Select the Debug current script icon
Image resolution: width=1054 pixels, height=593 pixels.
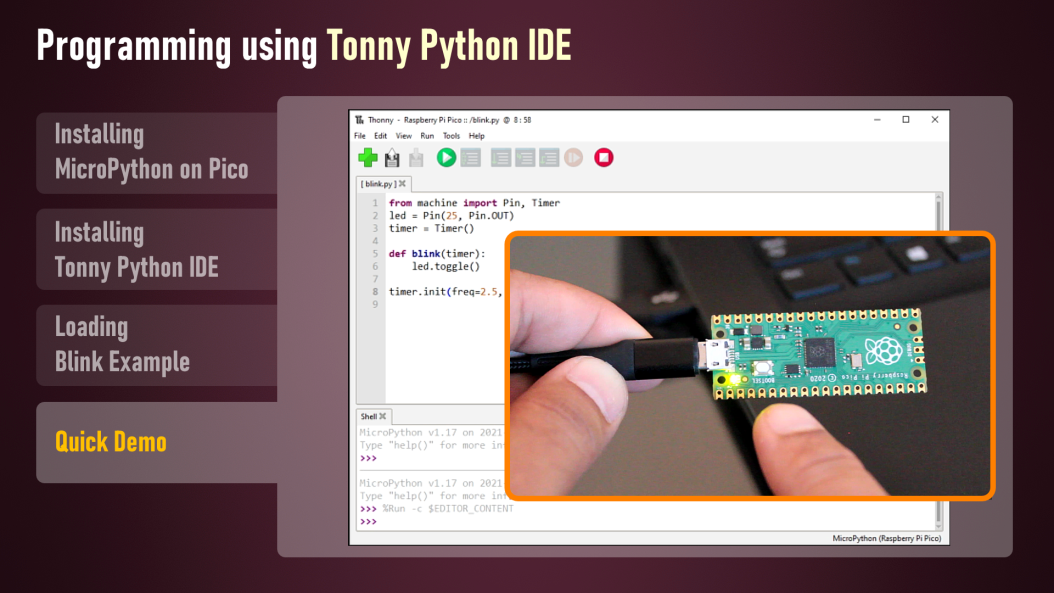471,157
